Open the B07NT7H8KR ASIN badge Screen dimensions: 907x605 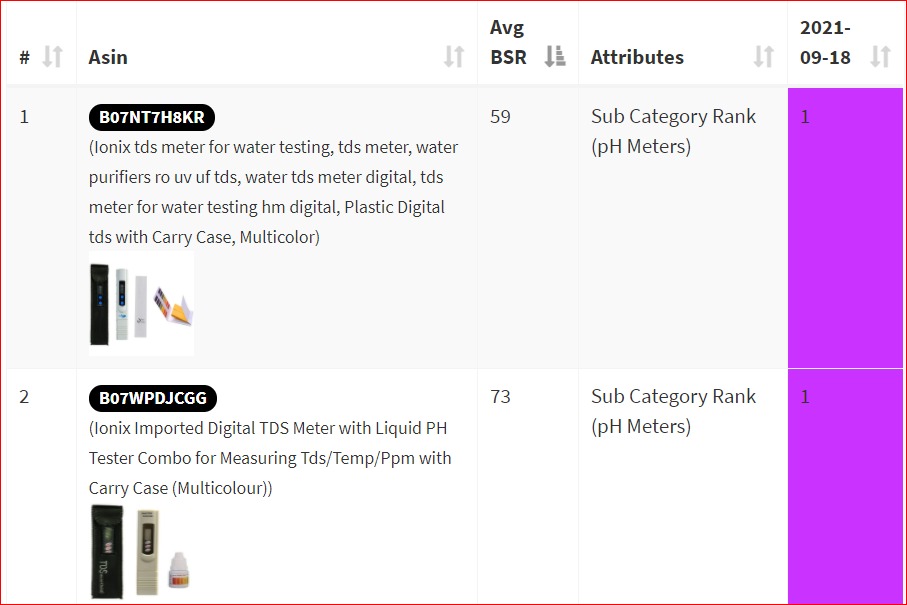[x=151, y=117]
